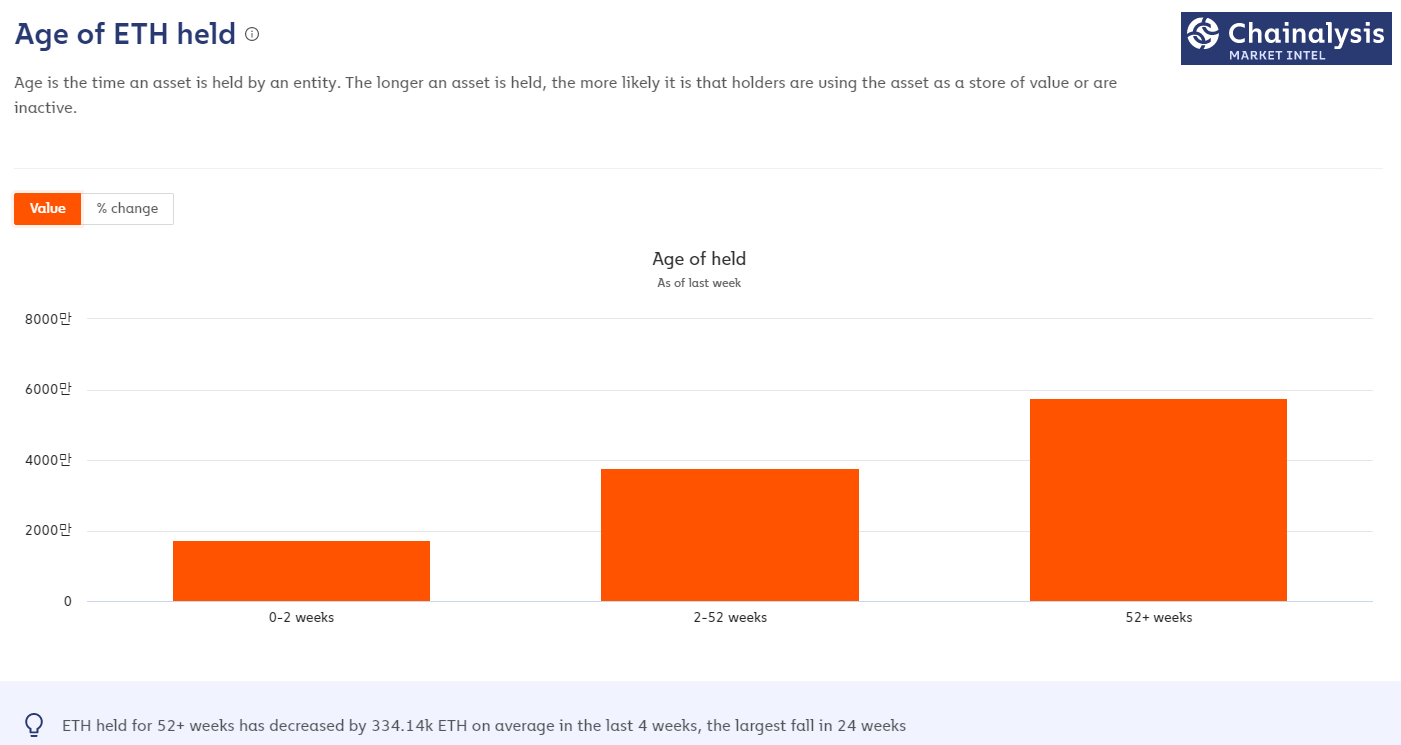Click the 52+ weeks axis label
This screenshot has height=745, width=1401.
pyautogui.click(x=1159, y=618)
